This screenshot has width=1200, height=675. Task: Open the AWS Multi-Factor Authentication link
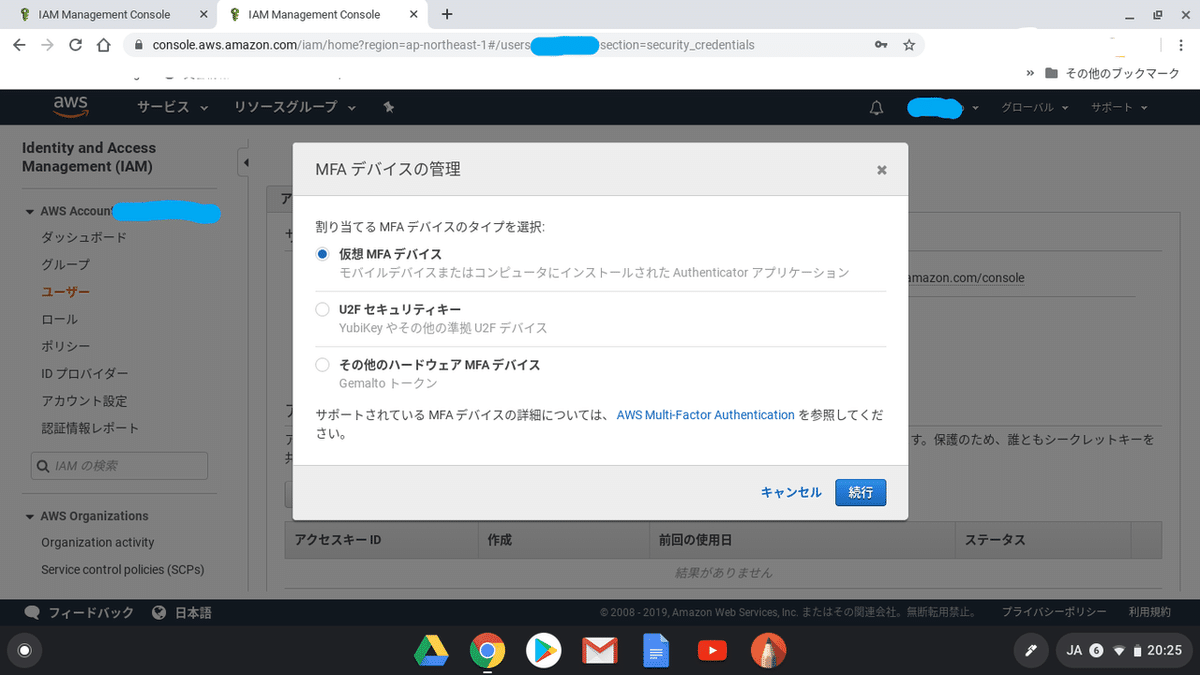click(706, 414)
